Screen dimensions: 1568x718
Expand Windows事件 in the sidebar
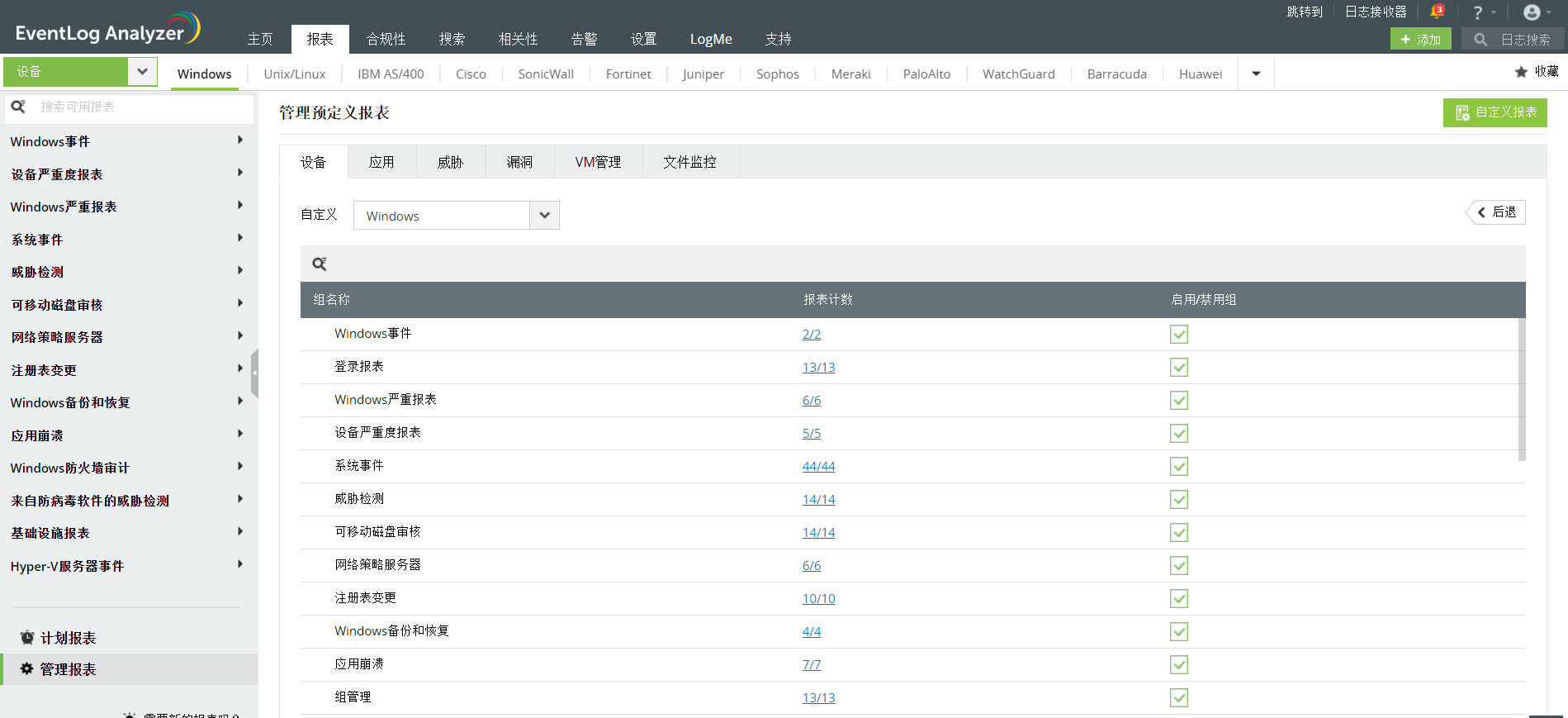tap(240, 140)
